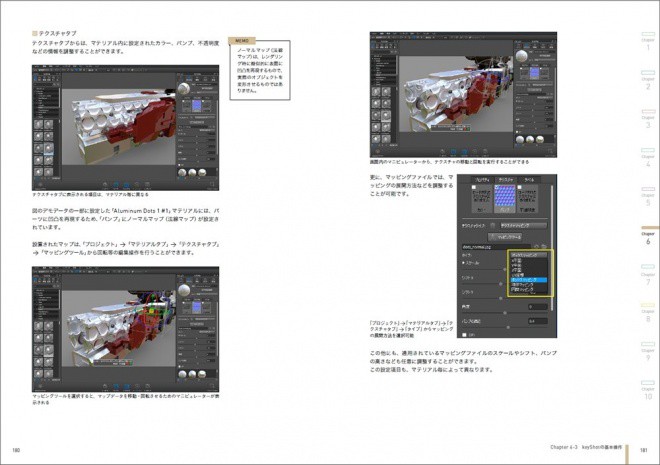Click the large panel's vertical scrollbar
660x465 pixels.
click(552, 248)
